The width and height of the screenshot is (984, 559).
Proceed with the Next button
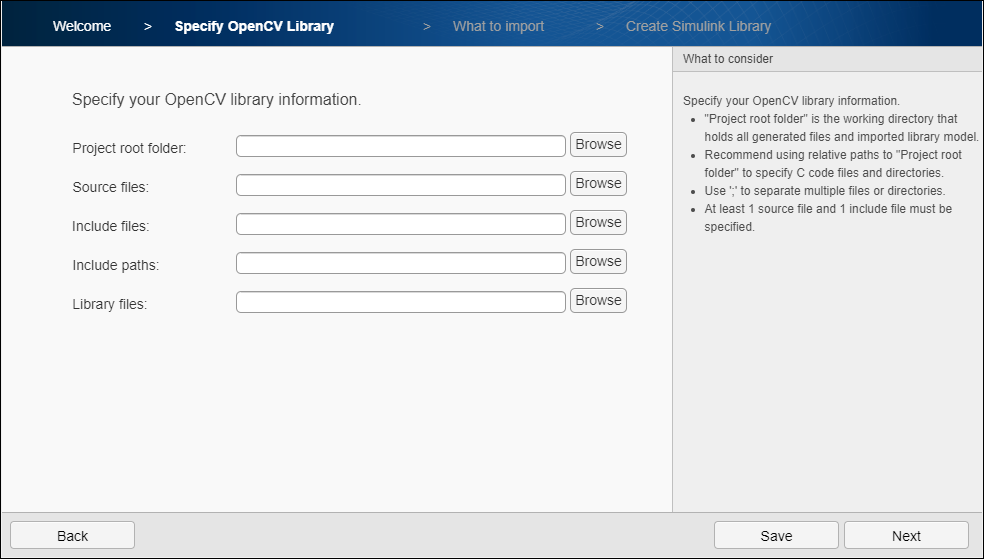coord(906,536)
